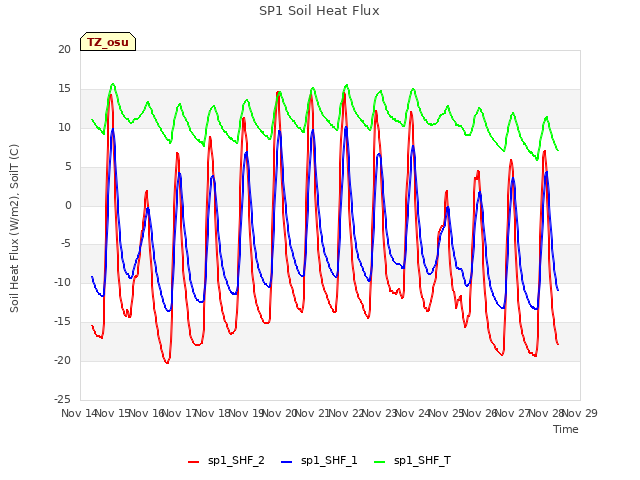Click the Nov 23 x-axis date label
The image size is (640, 480).
coord(379,413)
